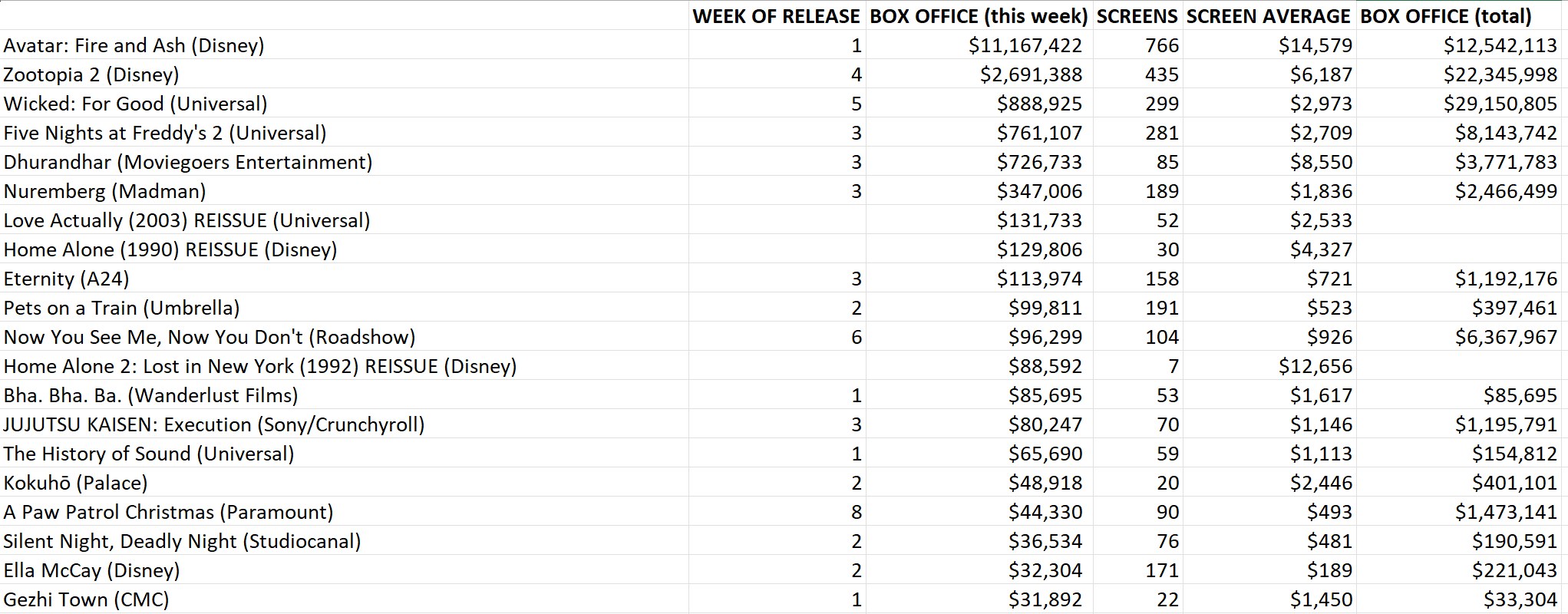Click the JUJUTSU KAISEN: Execution cell
1568x614 pixels.
click(214, 424)
